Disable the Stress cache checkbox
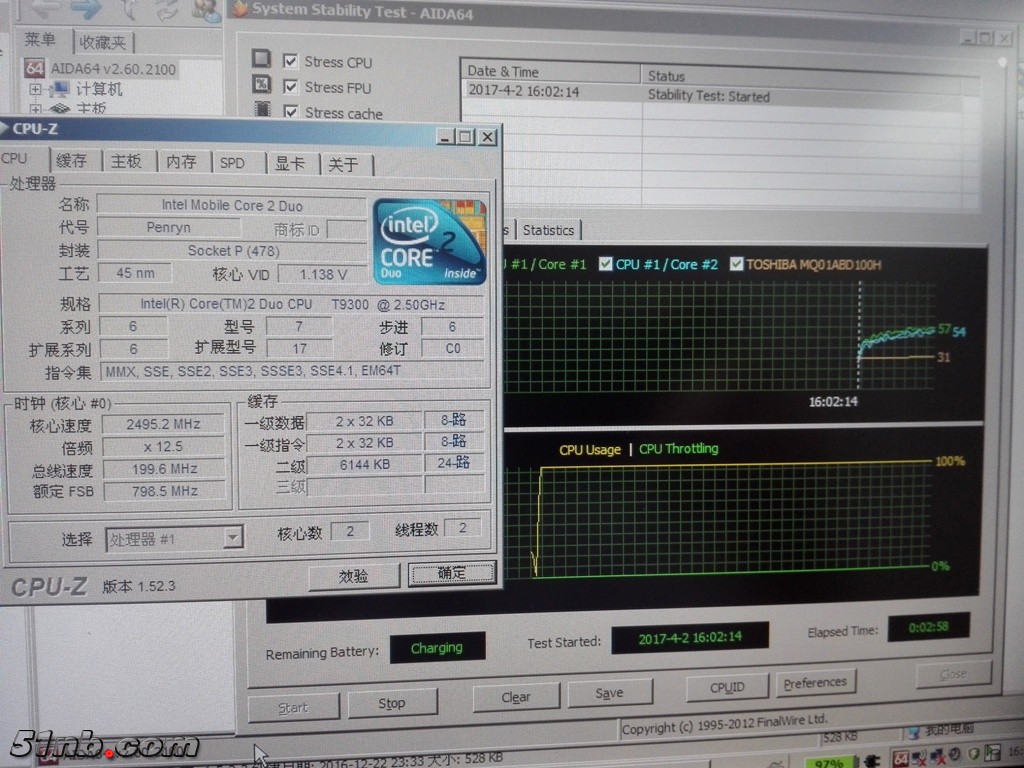1024x768 pixels. (291, 112)
